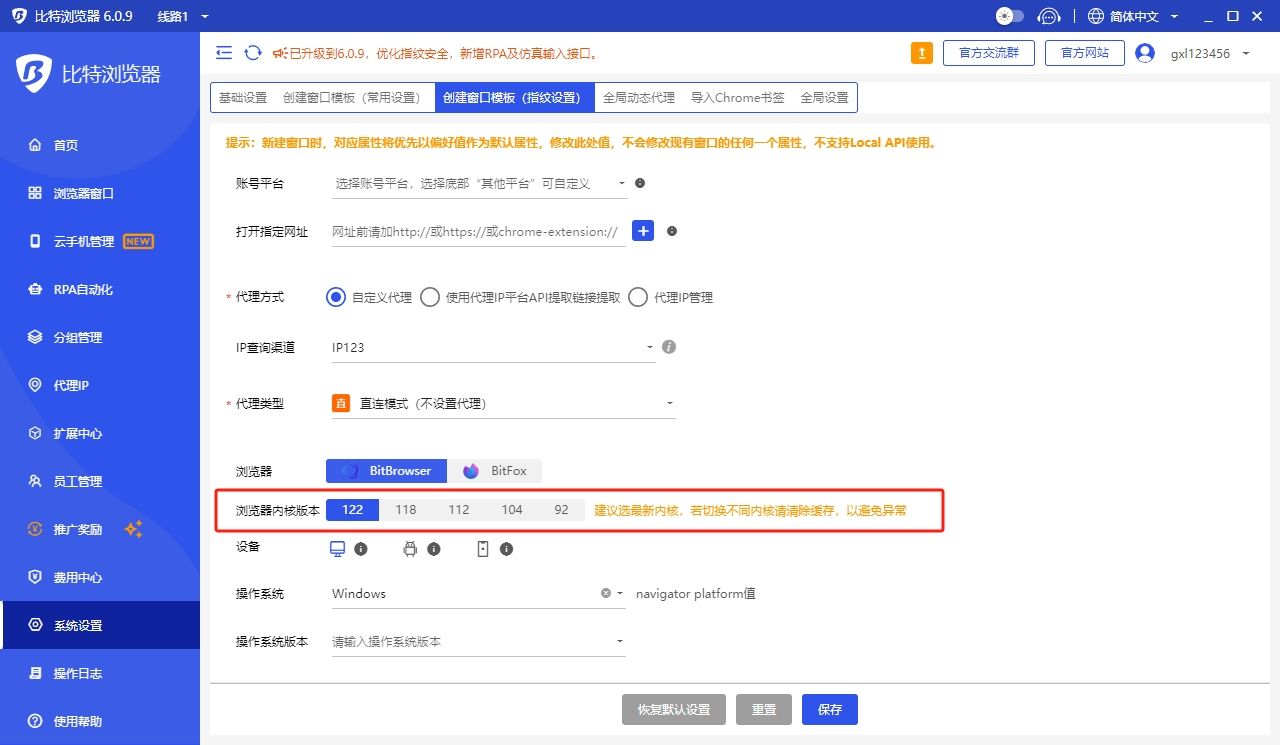This screenshot has height=745, width=1280.
Task: Clear the Windows operating system selection
Action: (x=605, y=593)
